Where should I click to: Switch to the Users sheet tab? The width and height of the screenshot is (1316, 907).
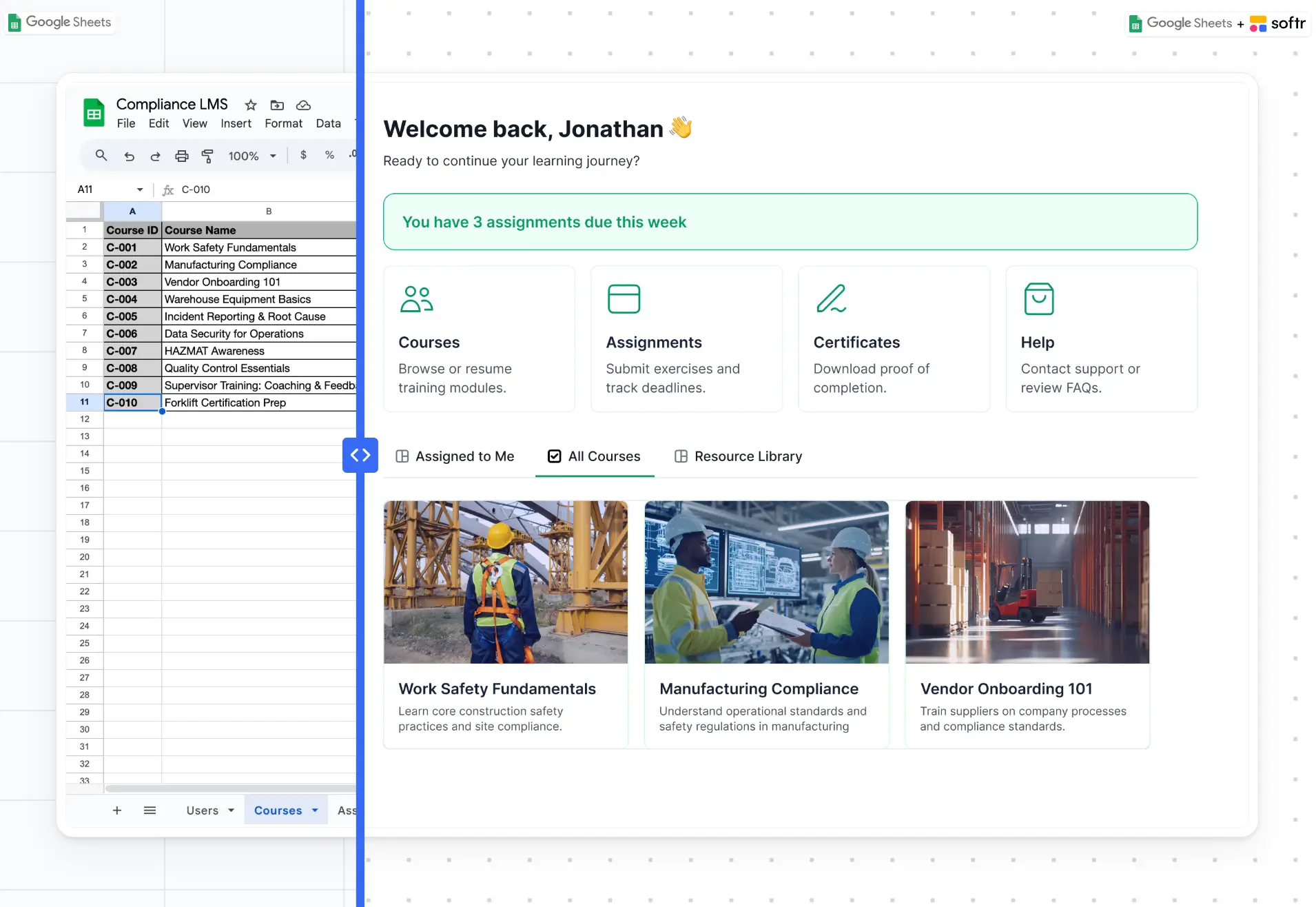click(202, 811)
